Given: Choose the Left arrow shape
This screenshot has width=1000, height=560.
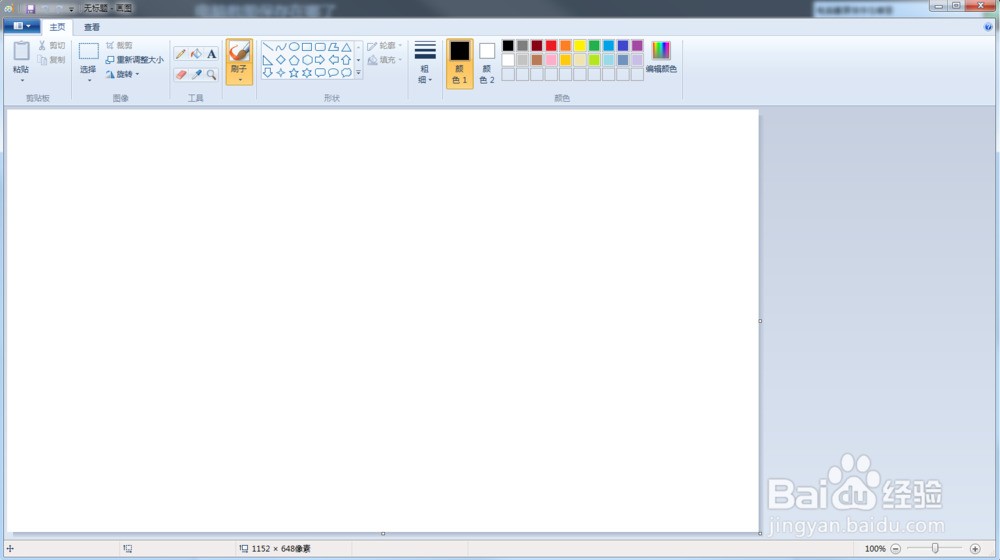Looking at the screenshot, I should click(333, 60).
